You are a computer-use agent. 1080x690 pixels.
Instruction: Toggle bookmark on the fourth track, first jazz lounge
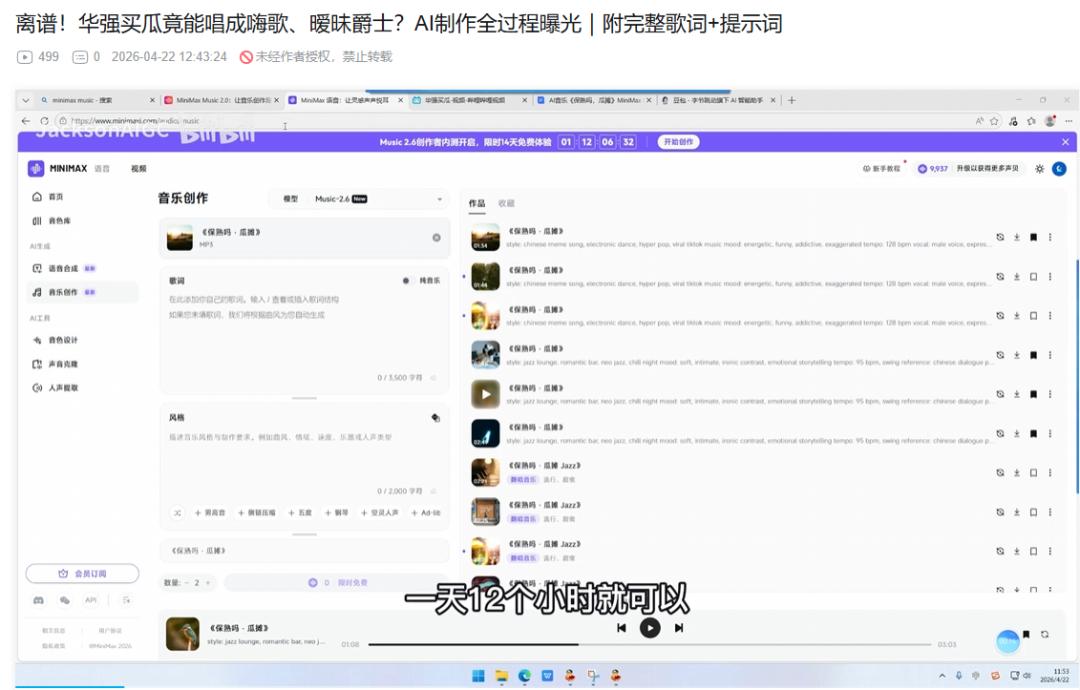pos(1033,355)
